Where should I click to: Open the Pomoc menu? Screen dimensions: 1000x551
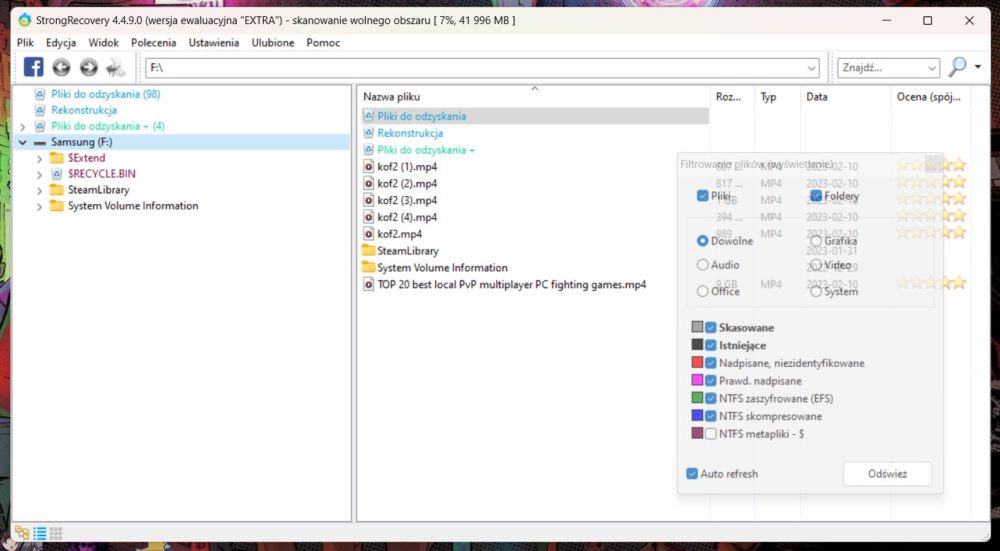click(323, 43)
